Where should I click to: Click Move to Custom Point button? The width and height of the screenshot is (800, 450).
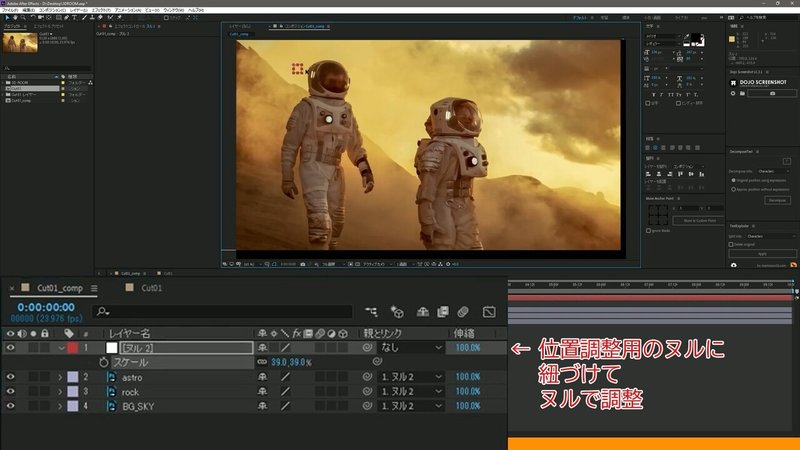[x=698, y=220]
